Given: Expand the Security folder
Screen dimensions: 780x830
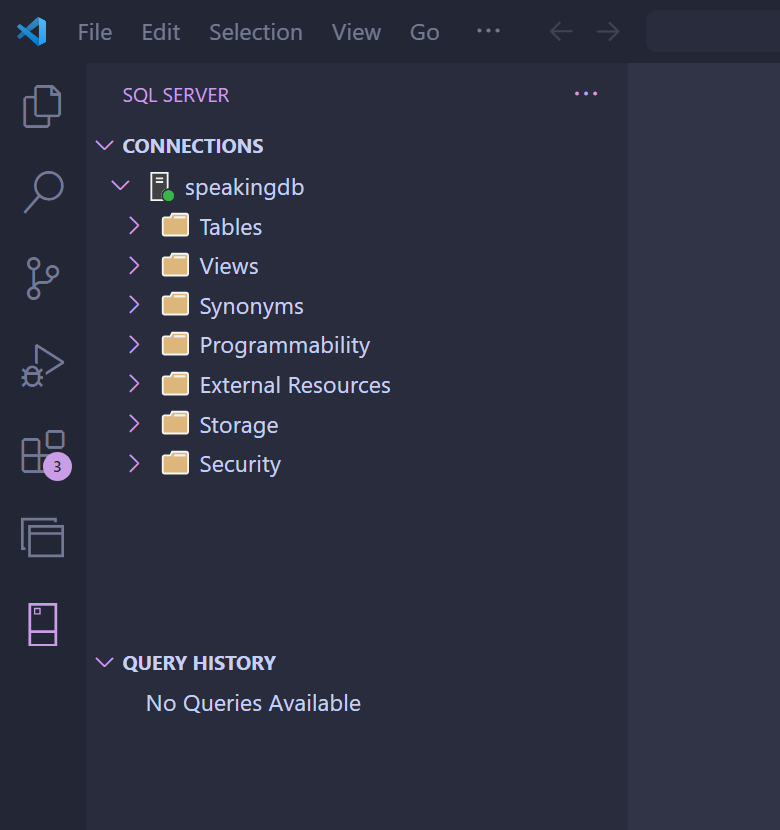Looking at the screenshot, I should click(x=134, y=463).
